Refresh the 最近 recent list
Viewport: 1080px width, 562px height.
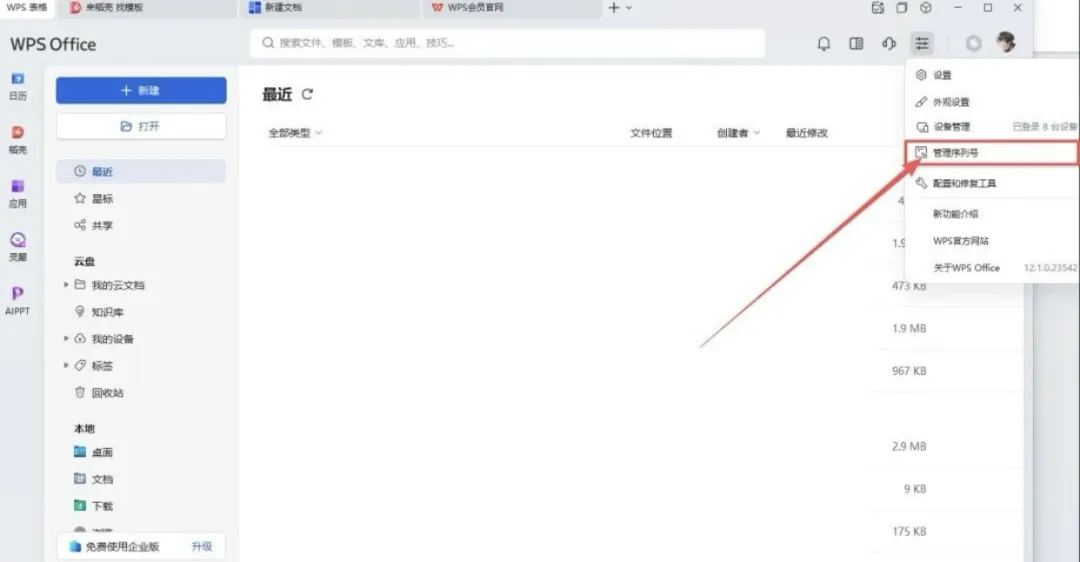[307, 94]
